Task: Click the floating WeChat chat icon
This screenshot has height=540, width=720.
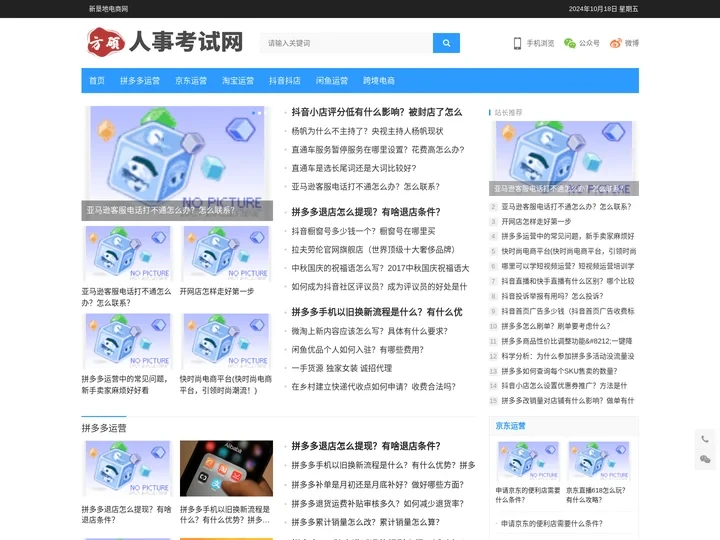Action: click(x=705, y=459)
